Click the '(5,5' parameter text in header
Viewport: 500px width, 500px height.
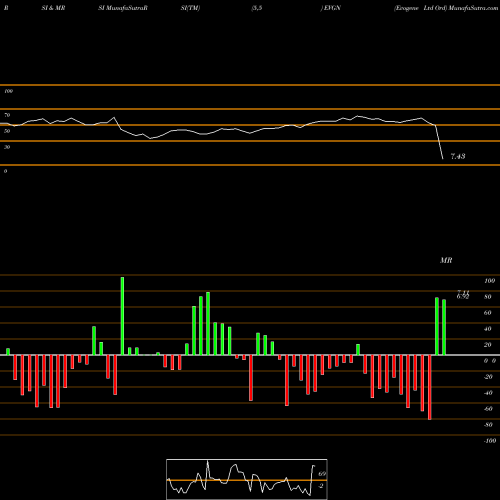tap(257, 8)
